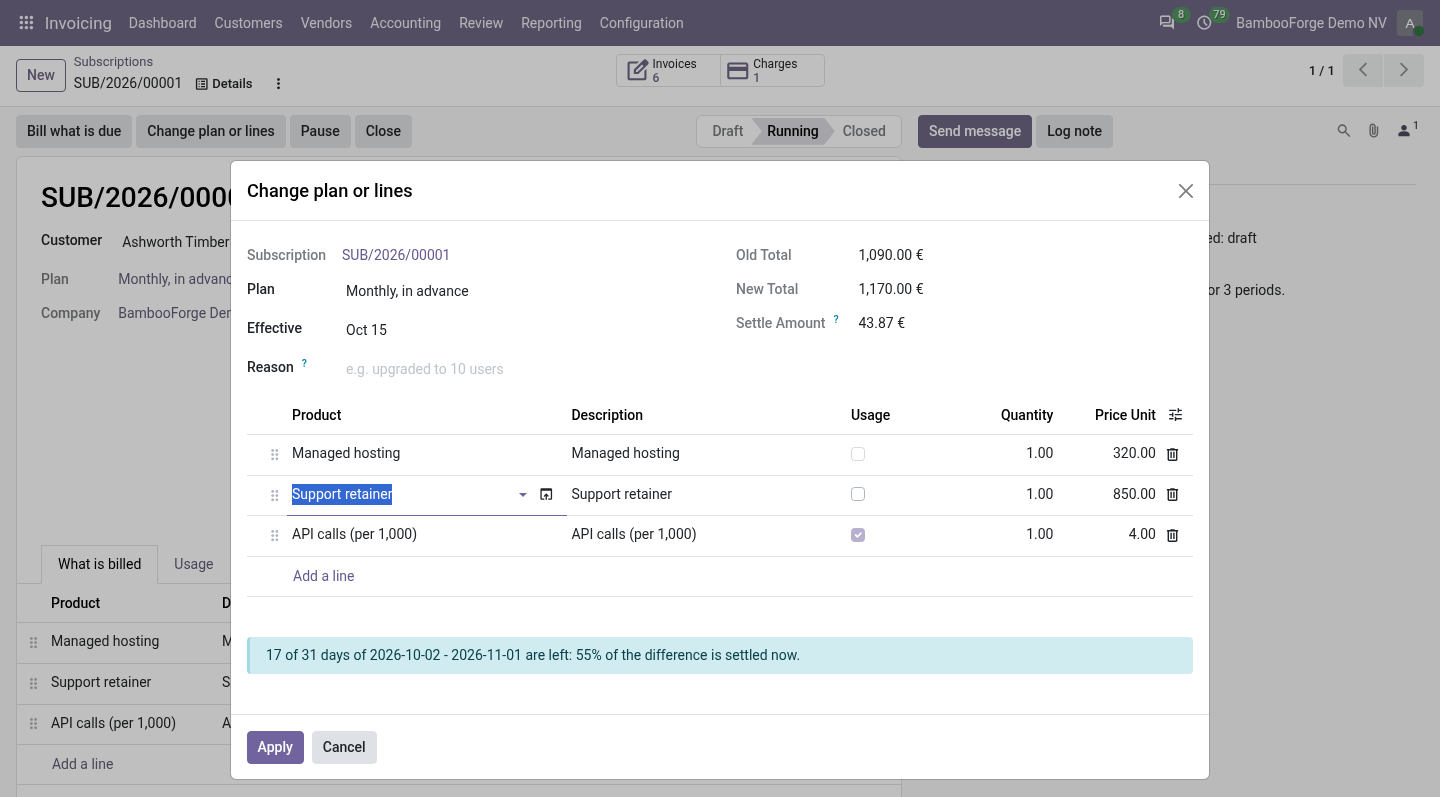This screenshot has width=1440, height=797.
Task: Toggle Usage checkbox for Support retainer
Action: [x=858, y=494]
